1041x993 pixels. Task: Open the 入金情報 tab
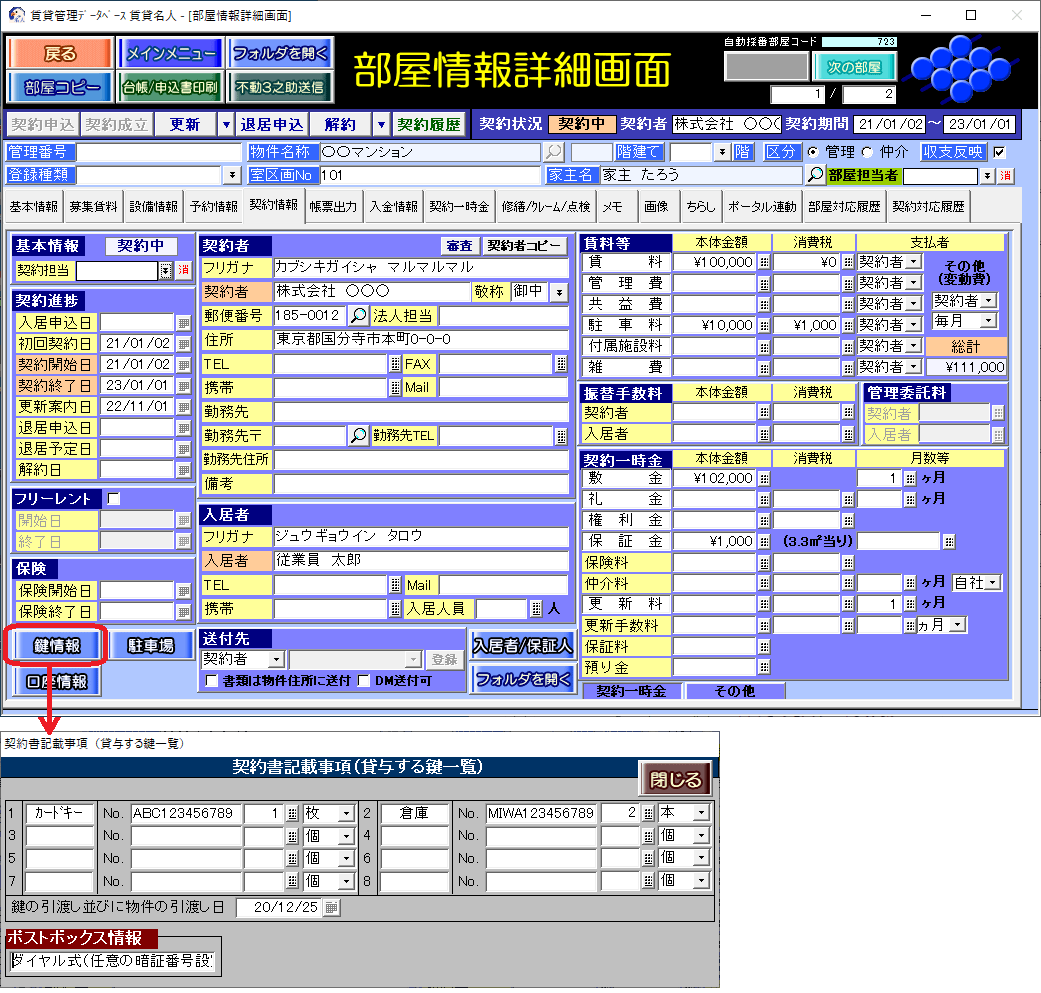pyautogui.click(x=393, y=207)
